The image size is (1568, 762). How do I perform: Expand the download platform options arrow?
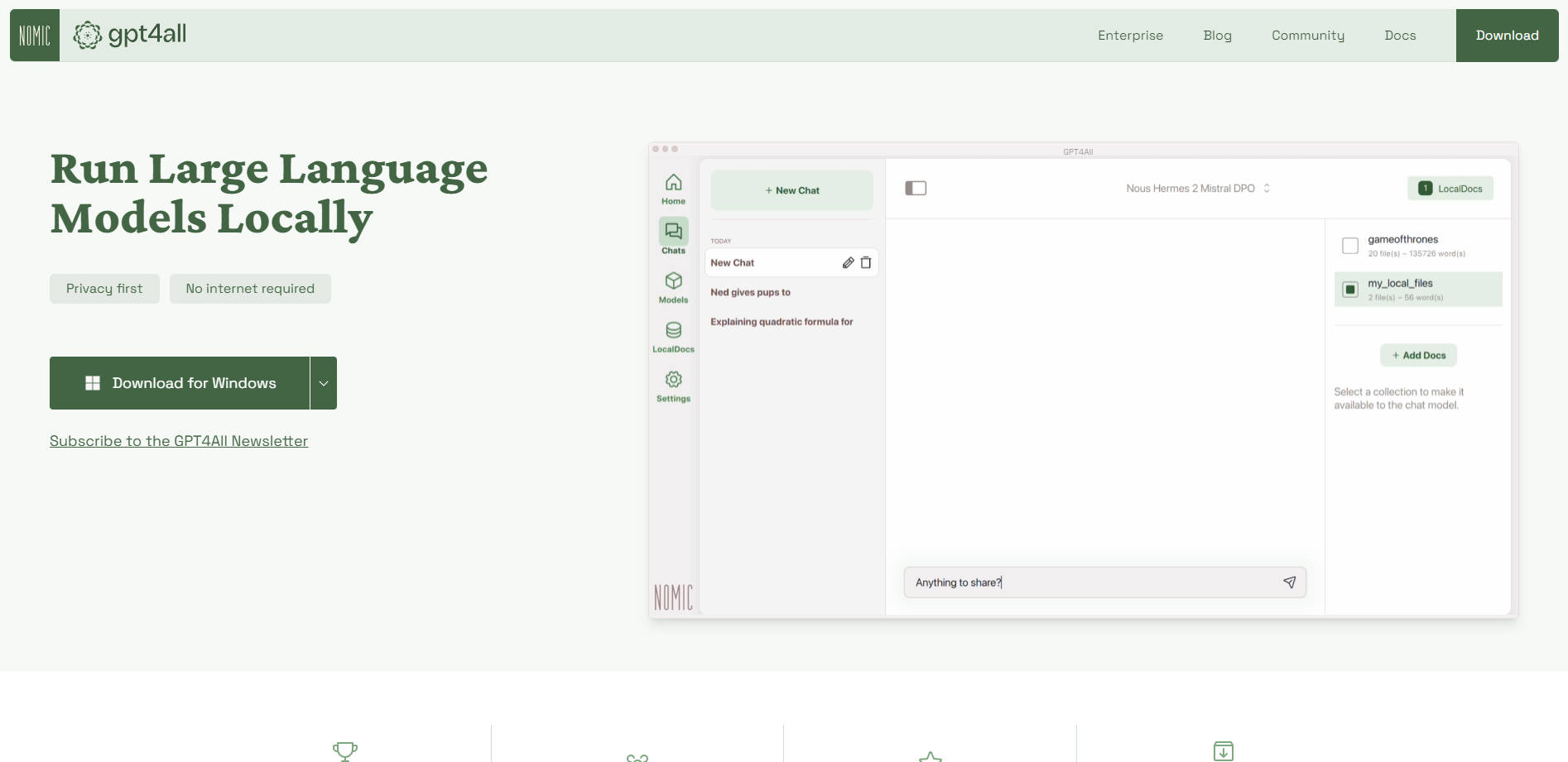coord(324,383)
